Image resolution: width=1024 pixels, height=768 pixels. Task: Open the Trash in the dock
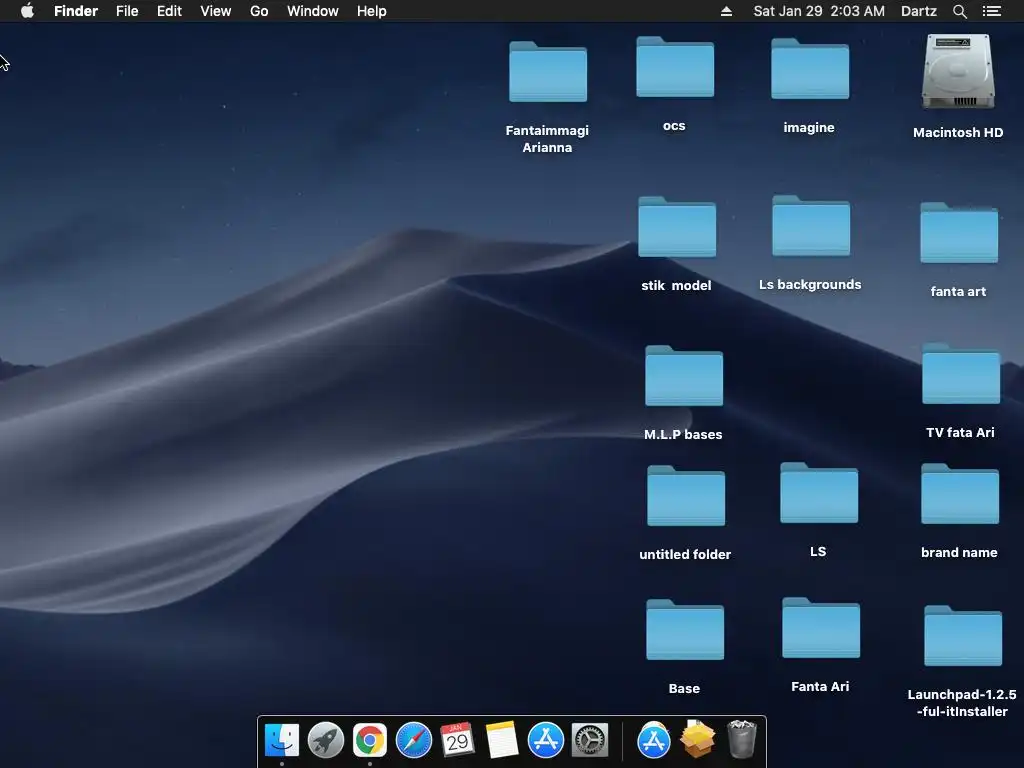(742, 740)
